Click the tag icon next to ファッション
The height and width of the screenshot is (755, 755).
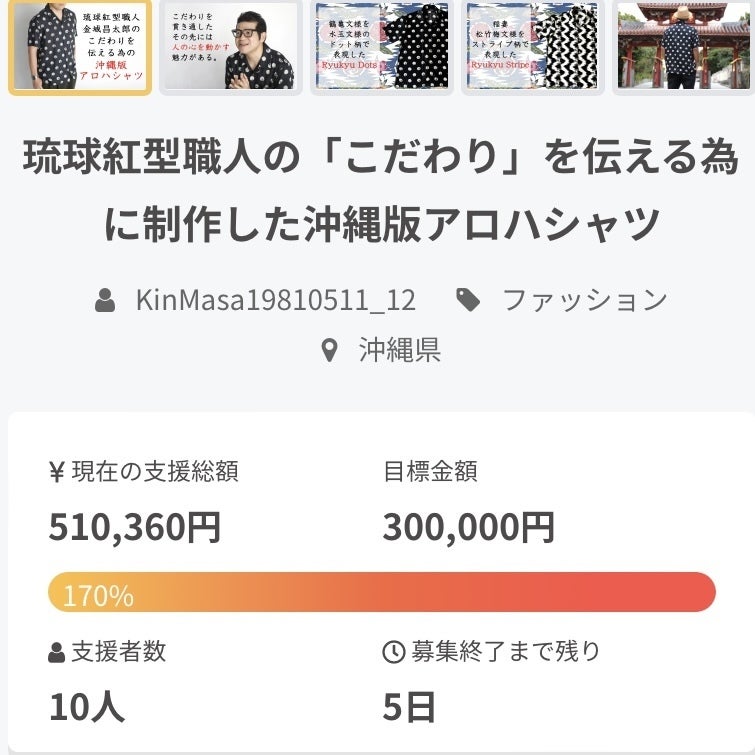[x=467, y=300]
